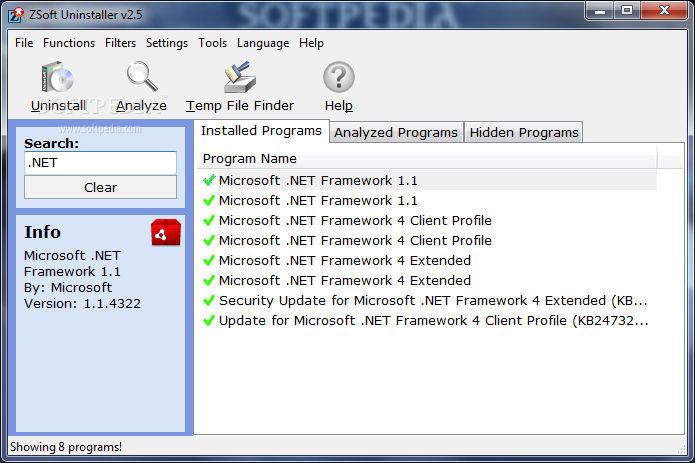Open the Help menu in menu bar
This screenshot has height=463, width=695.
click(x=311, y=43)
